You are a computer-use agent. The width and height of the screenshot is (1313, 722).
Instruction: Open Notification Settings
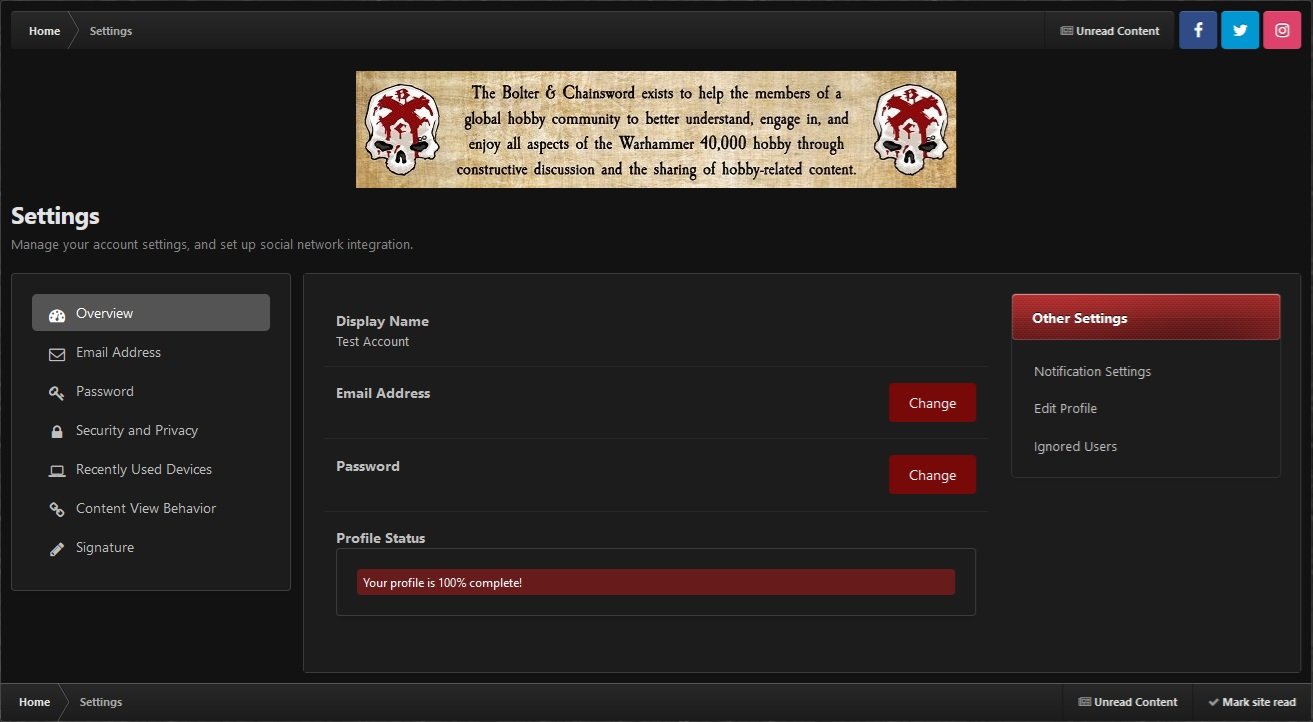pyautogui.click(x=1092, y=371)
